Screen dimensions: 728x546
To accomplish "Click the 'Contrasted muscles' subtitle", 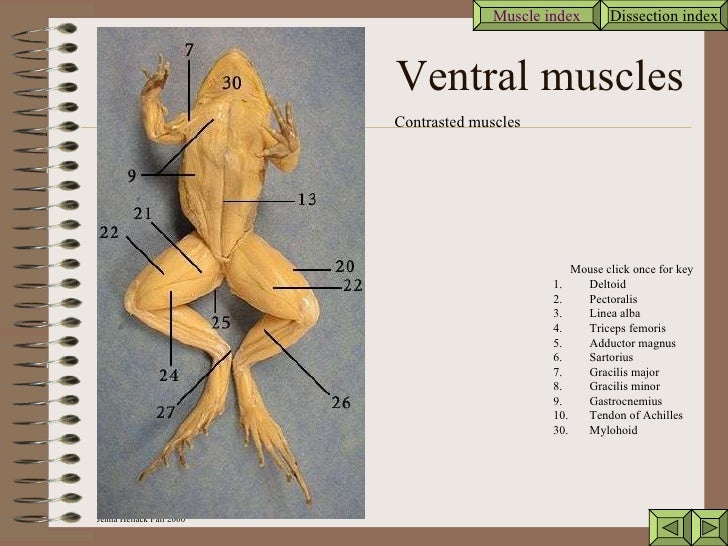I will (x=457, y=122).
